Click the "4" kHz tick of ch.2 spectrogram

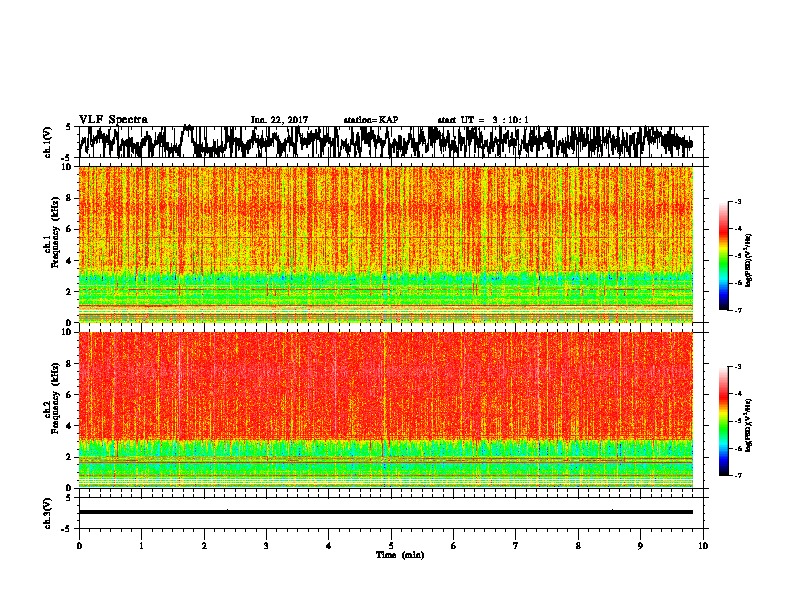coord(70,426)
